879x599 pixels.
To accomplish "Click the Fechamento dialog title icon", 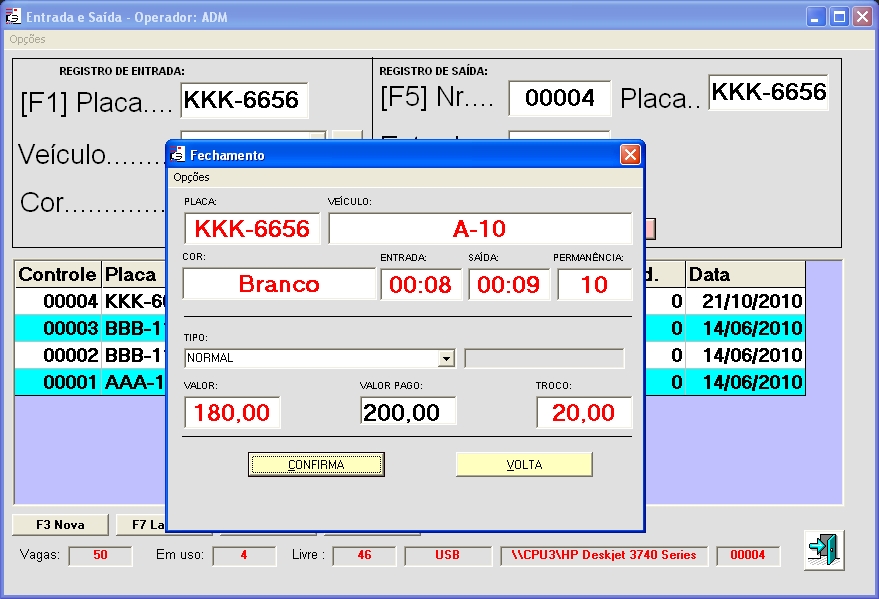I will click(178, 155).
